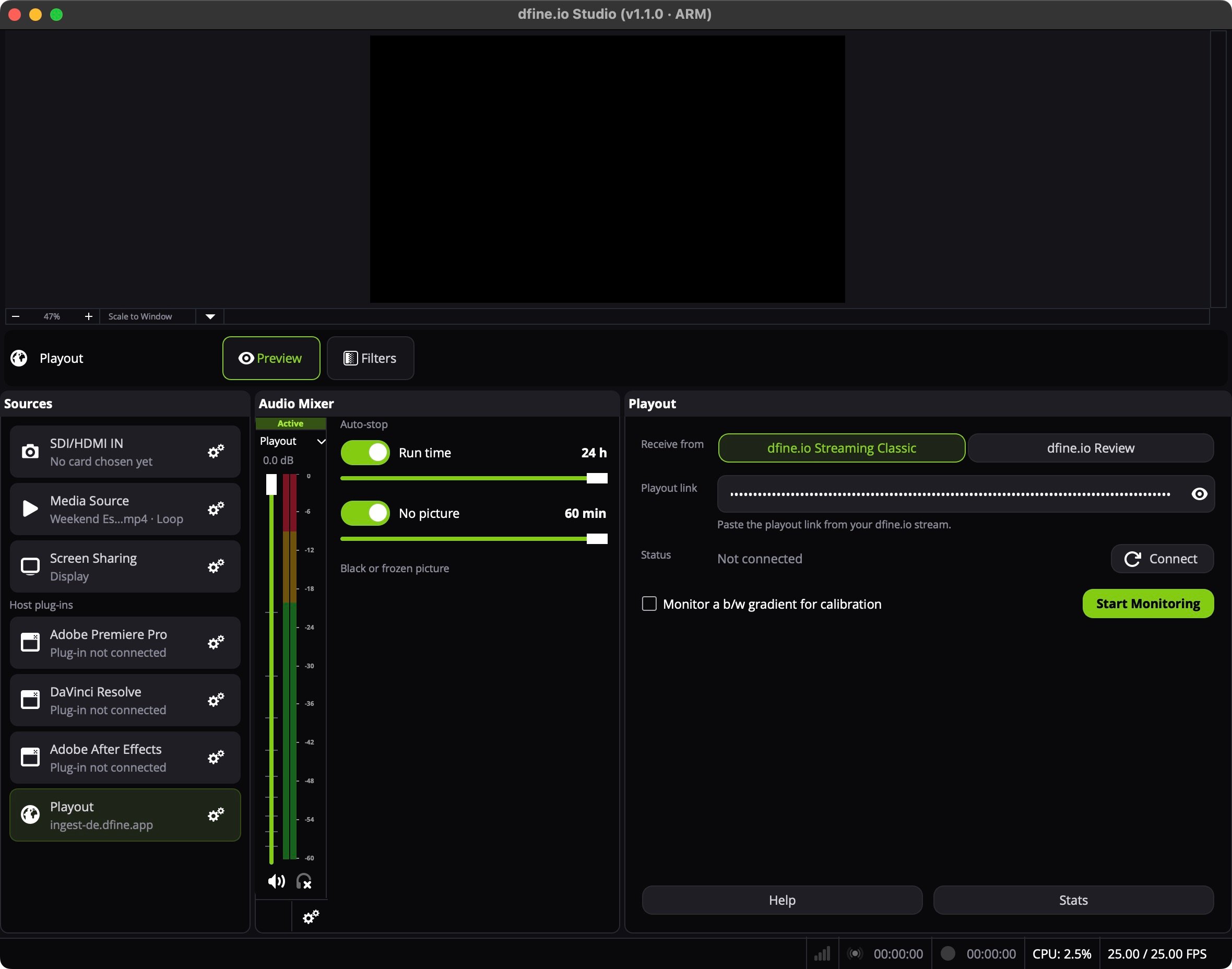Select dfine.io Review receive option
Screen dimensions: 1232x969
tap(1090, 448)
